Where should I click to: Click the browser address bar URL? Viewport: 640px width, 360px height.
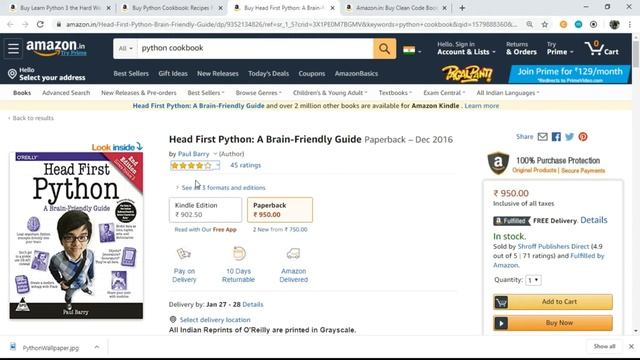point(291,24)
